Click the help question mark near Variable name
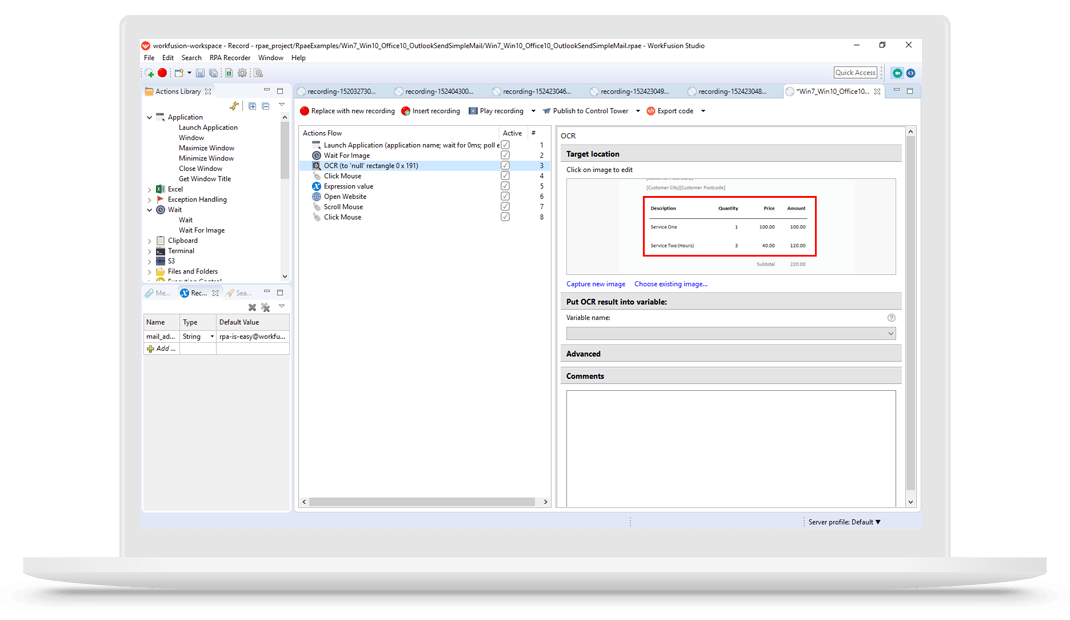Screen dimensions: 1070x620 pos(891,318)
